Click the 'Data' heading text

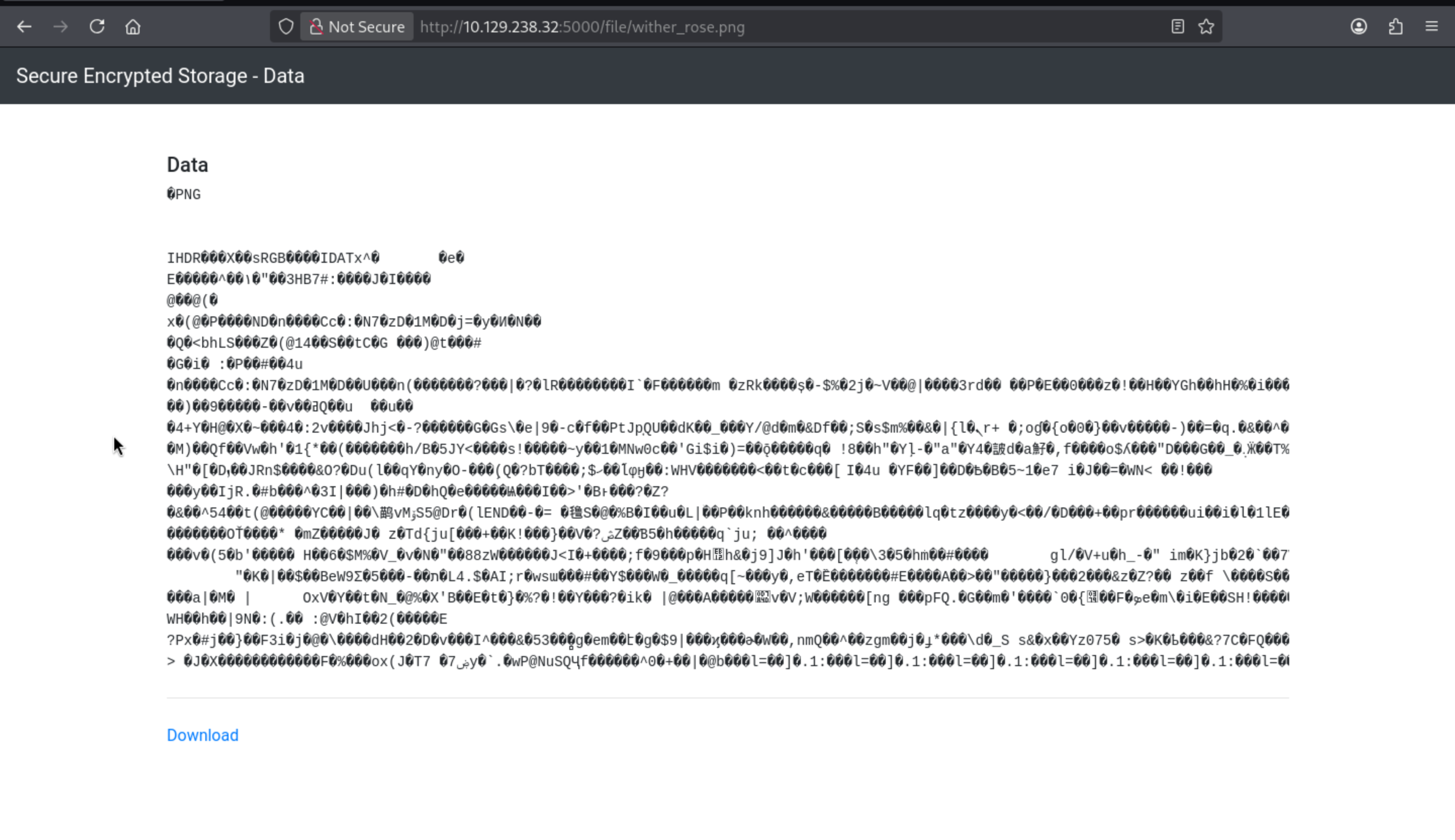(188, 165)
